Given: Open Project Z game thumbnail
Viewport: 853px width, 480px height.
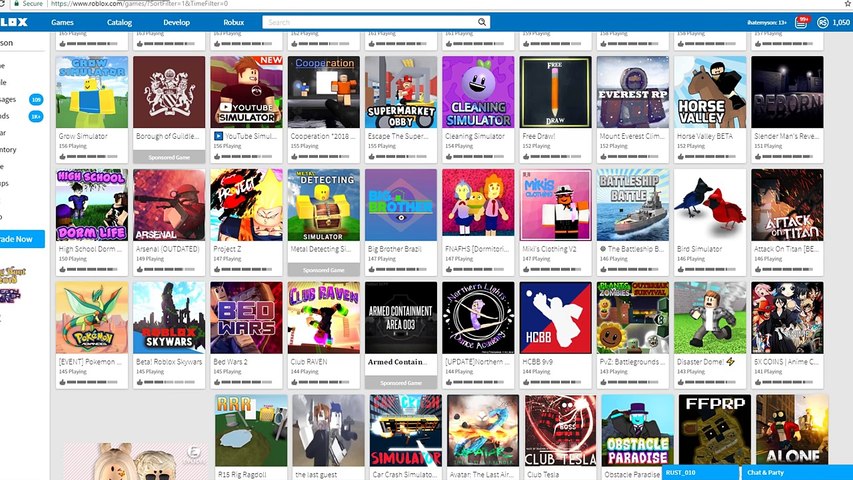Looking at the screenshot, I should (246, 205).
